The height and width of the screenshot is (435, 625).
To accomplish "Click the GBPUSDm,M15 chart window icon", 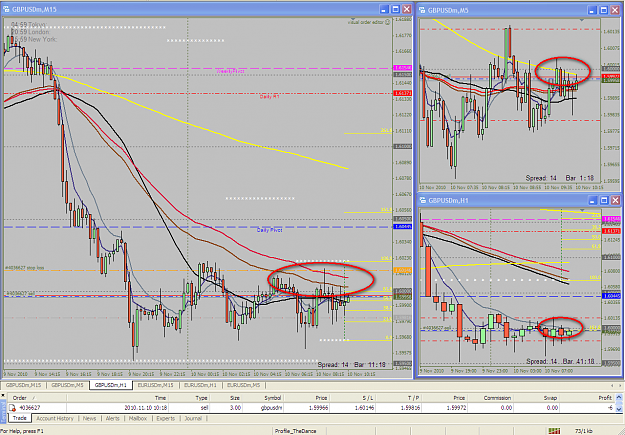I will pos(6,9).
